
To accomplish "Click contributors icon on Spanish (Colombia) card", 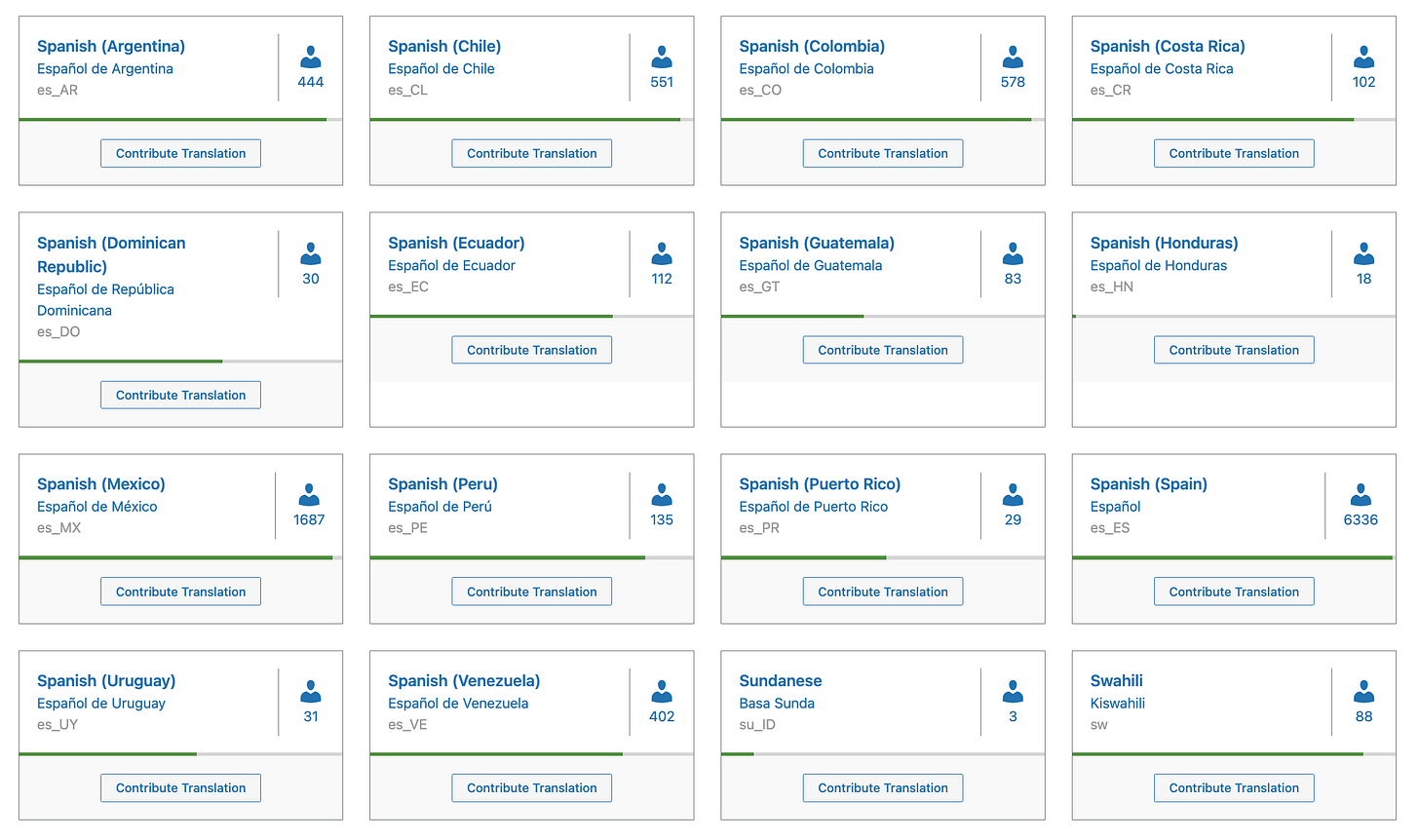I will pyautogui.click(x=1013, y=57).
